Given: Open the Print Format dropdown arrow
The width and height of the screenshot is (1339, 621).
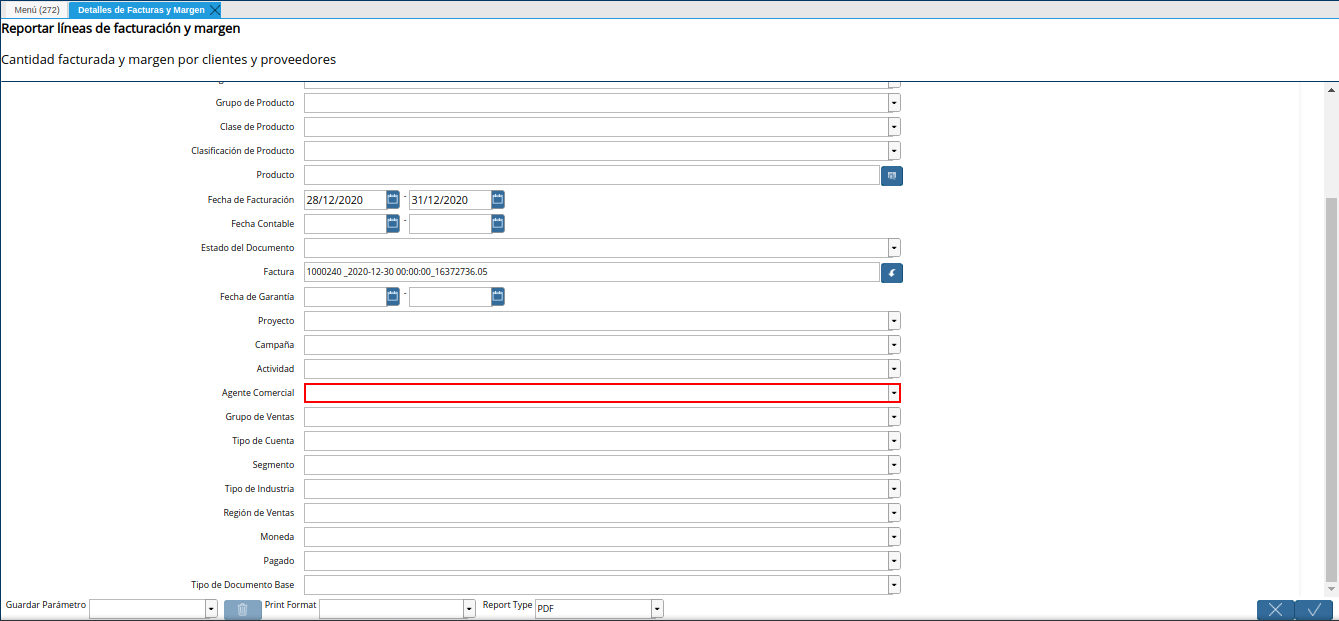Looking at the screenshot, I should pos(469,609).
